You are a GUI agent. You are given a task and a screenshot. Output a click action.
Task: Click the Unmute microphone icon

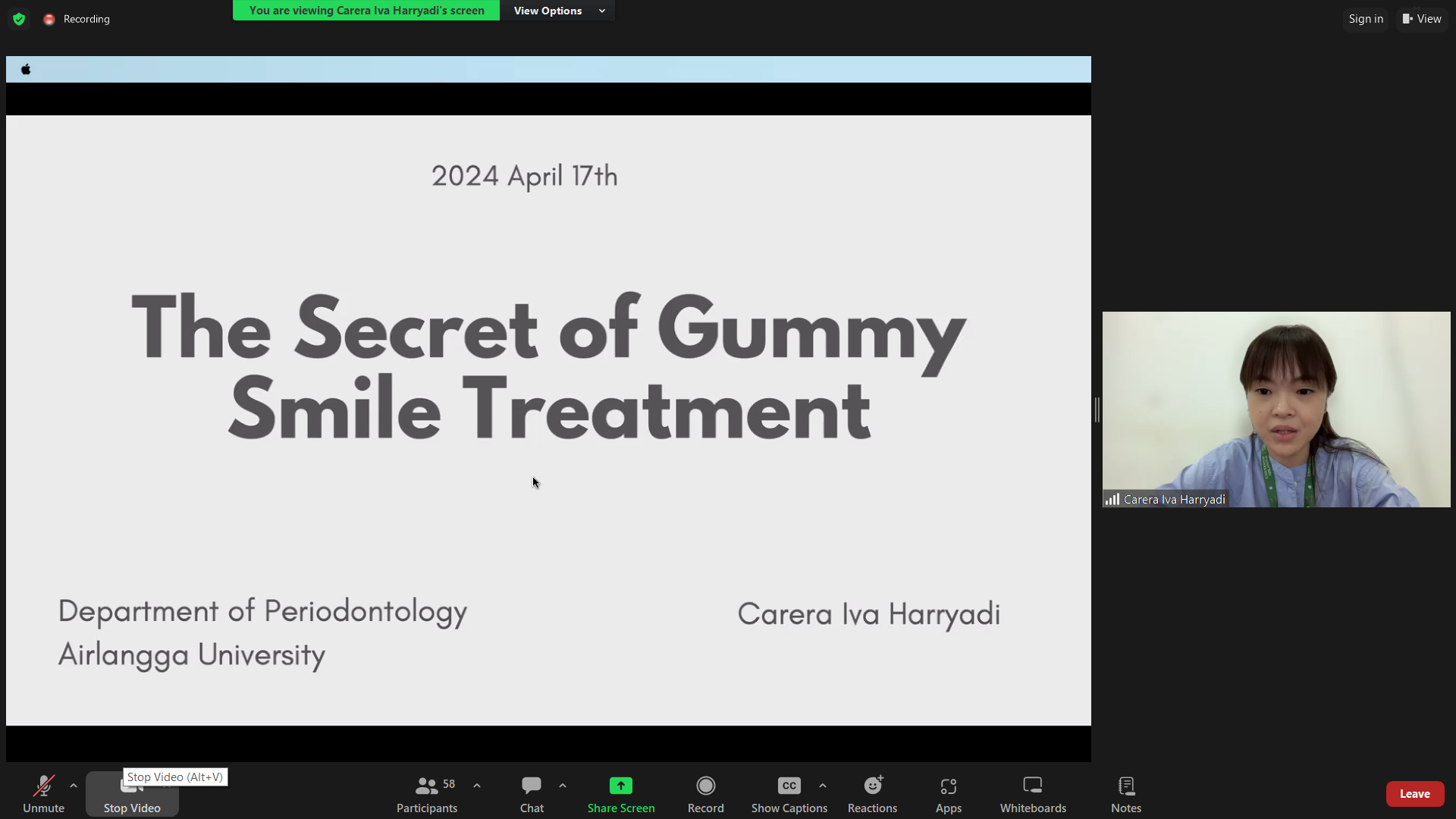coord(43,786)
